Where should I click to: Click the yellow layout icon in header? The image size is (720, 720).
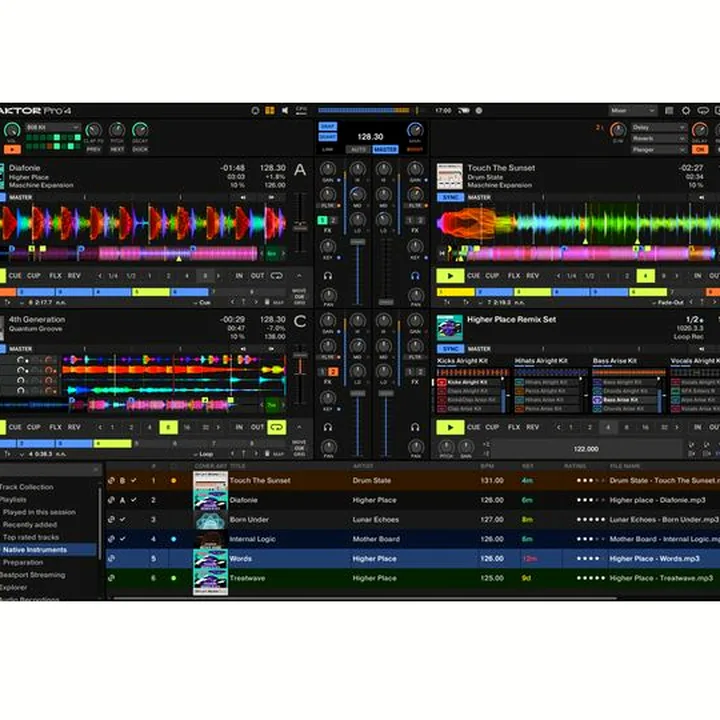(270, 111)
